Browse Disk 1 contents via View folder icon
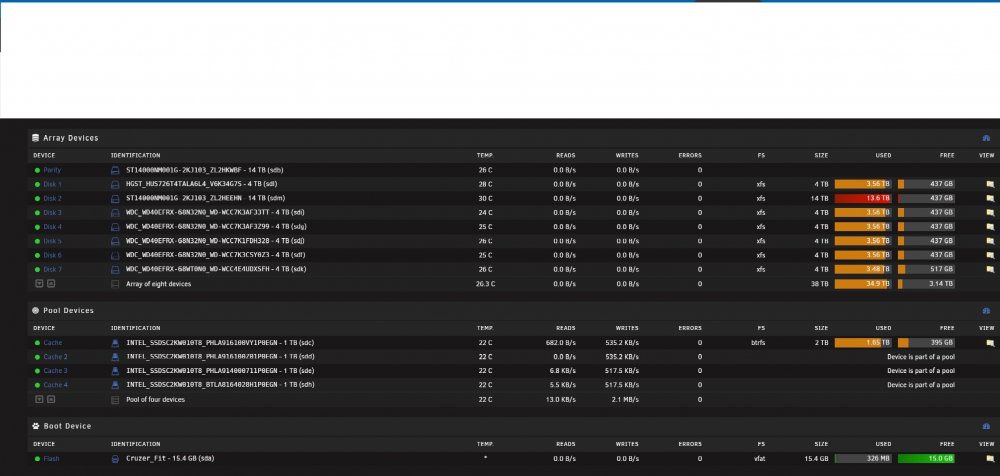 pyautogui.click(x=990, y=184)
